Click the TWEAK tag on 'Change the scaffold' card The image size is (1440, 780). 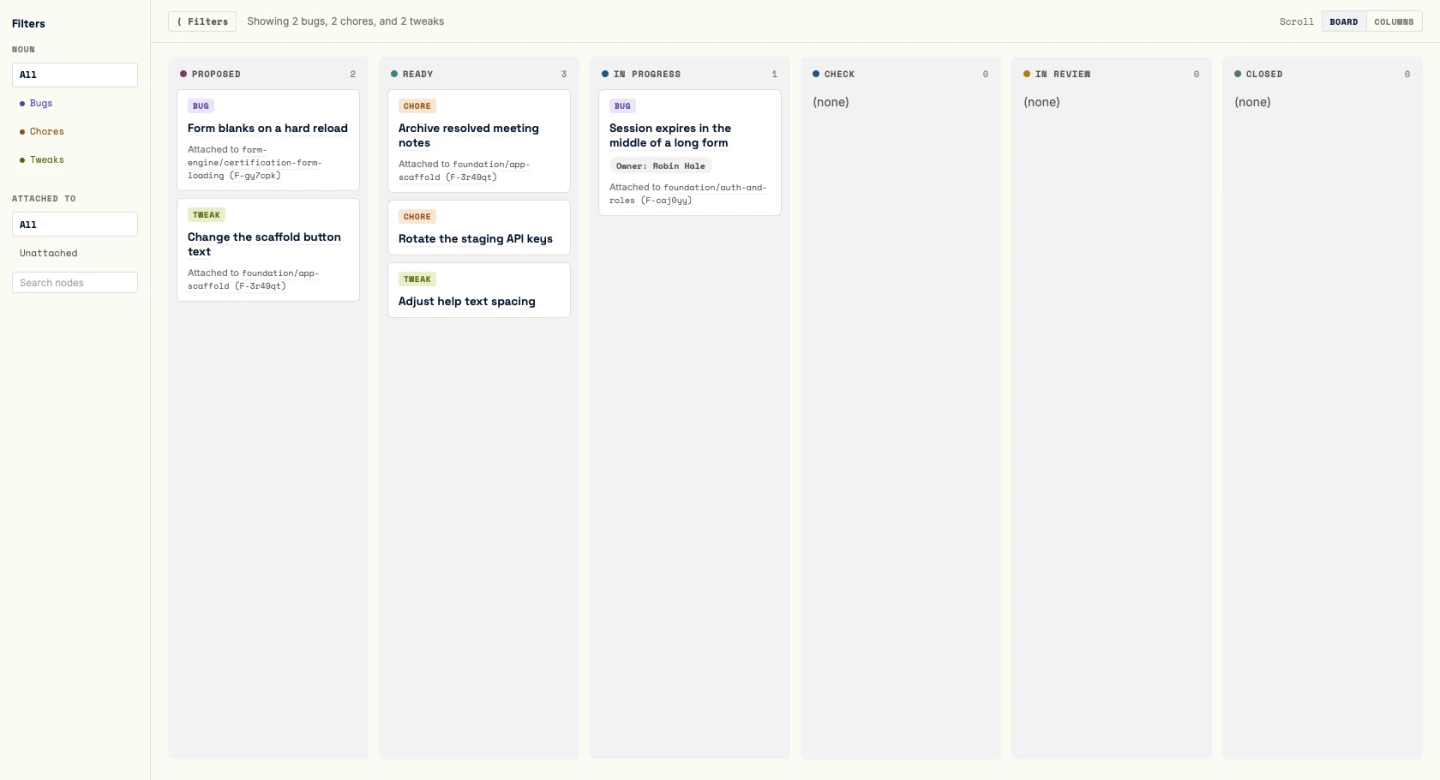(x=207, y=215)
